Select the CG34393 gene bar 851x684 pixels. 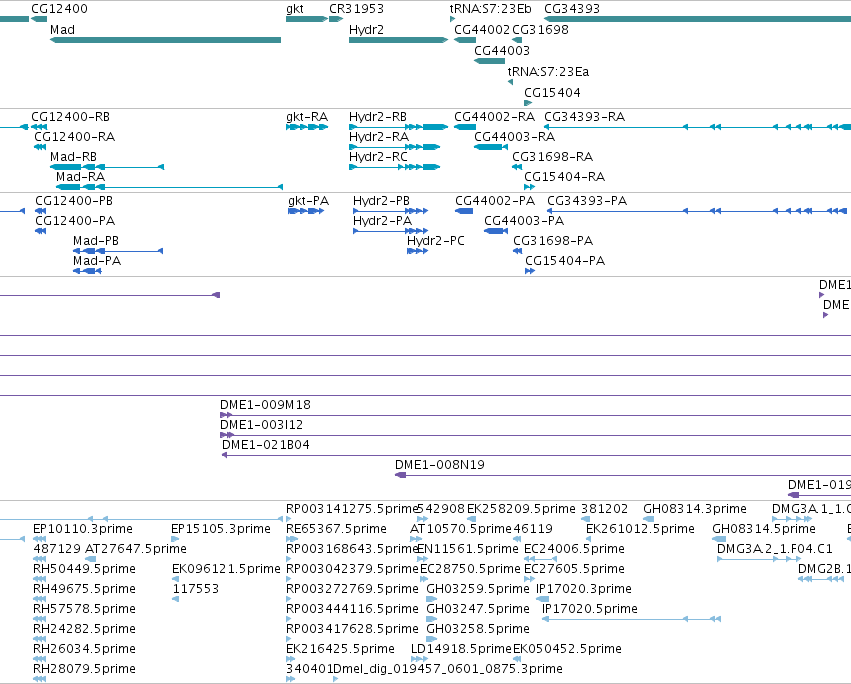click(697, 19)
